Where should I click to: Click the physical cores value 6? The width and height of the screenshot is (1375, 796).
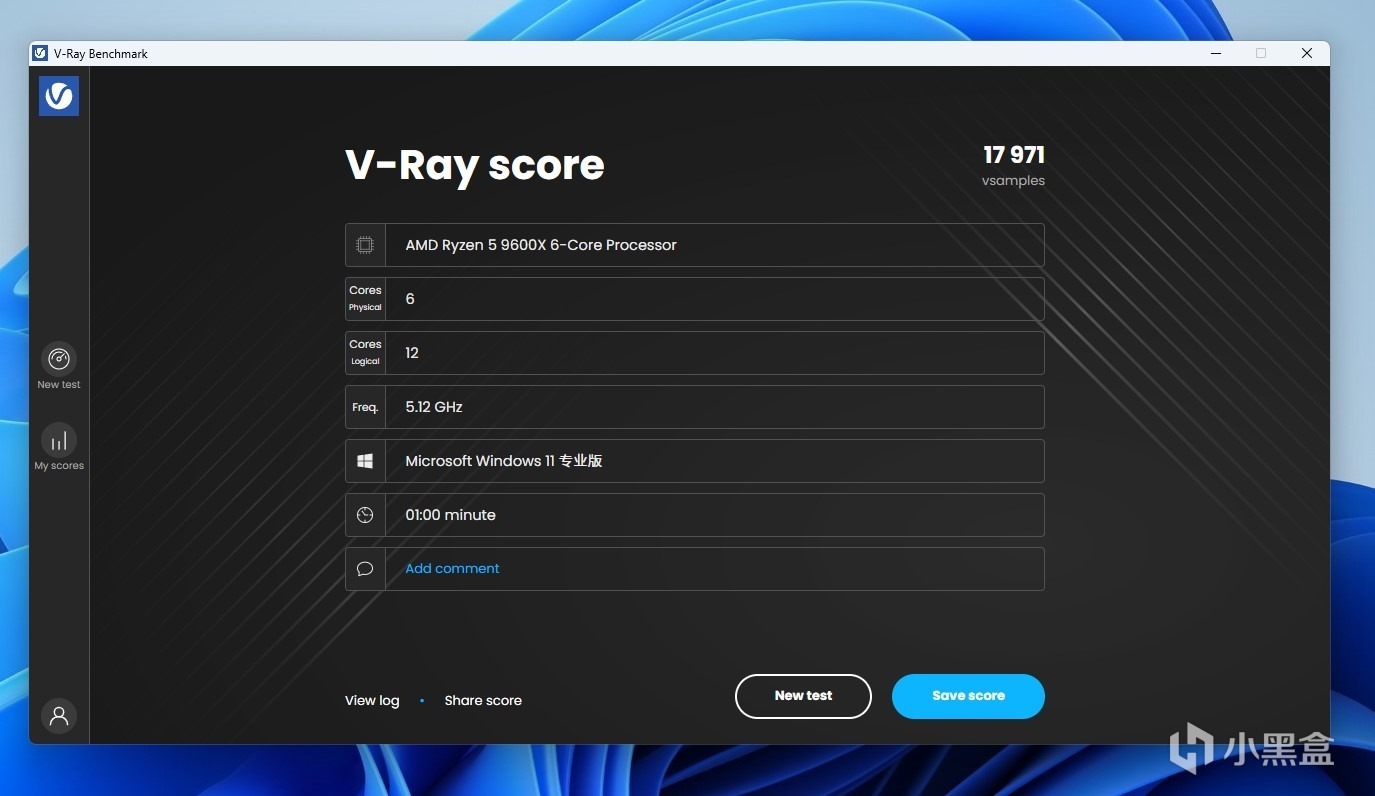[410, 299]
